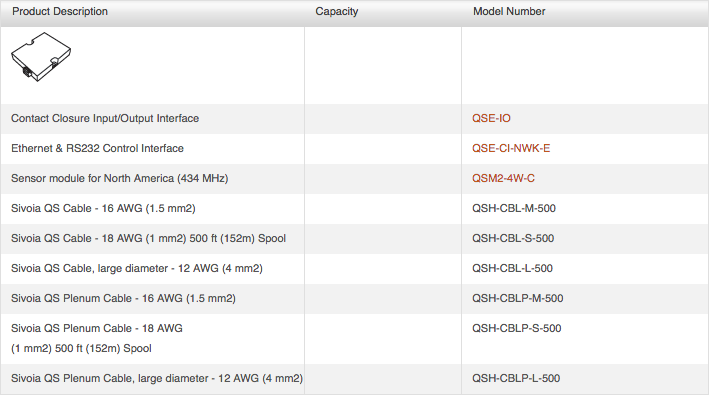Click the product device illustration thumbnail
This screenshot has width=709, height=395.
(x=41, y=56)
